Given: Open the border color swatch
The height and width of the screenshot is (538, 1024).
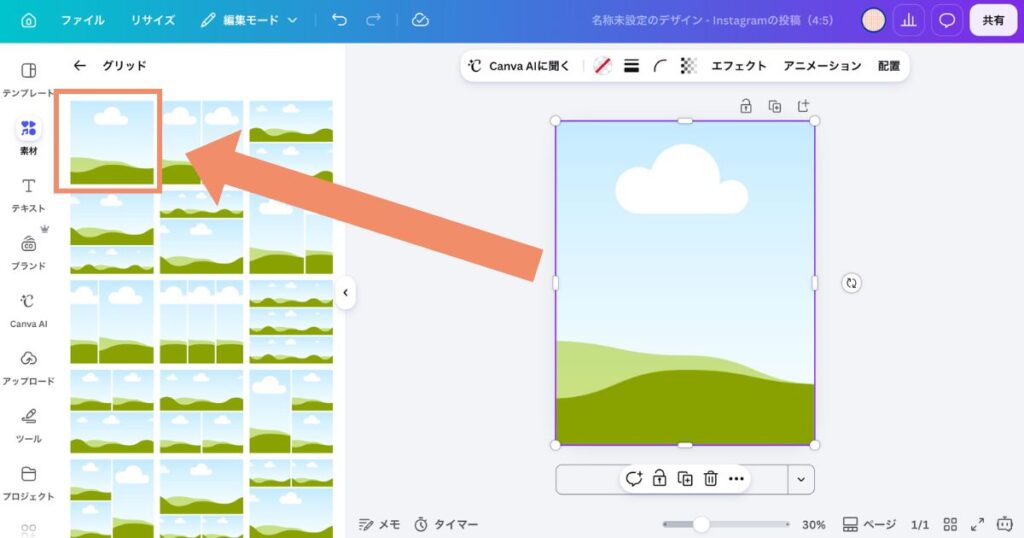Looking at the screenshot, I should pyautogui.click(x=602, y=66).
